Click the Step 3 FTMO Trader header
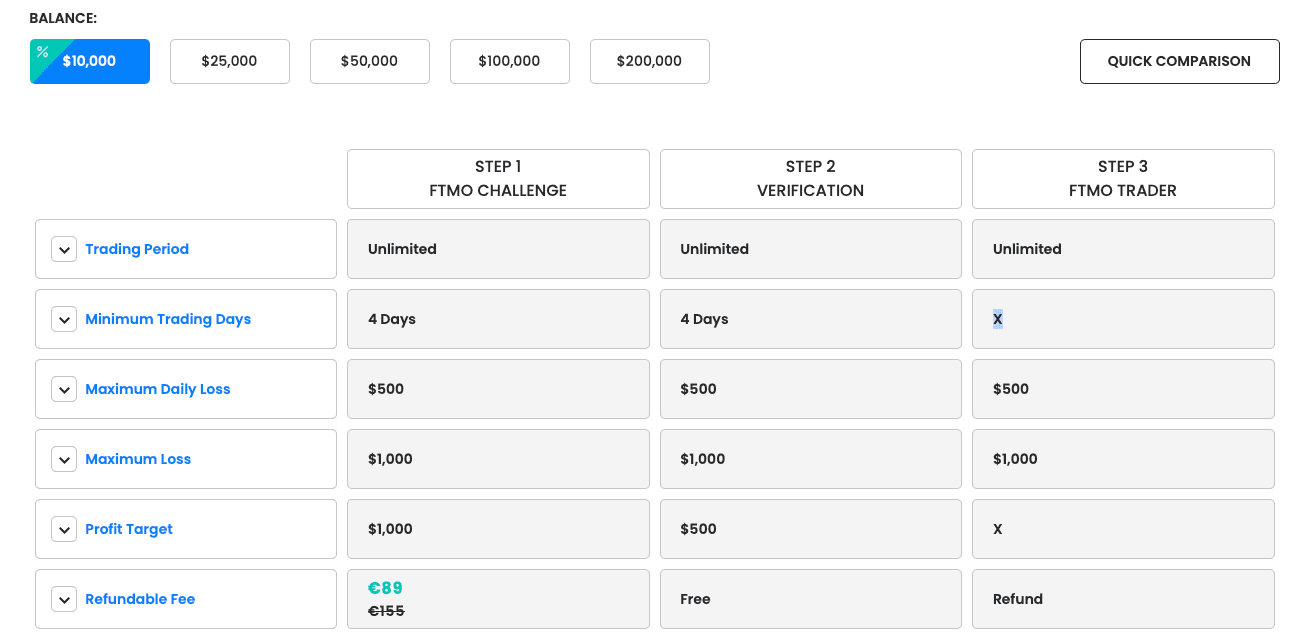Viewport: 1310px width, 642px height. (x=1123, y=179)
